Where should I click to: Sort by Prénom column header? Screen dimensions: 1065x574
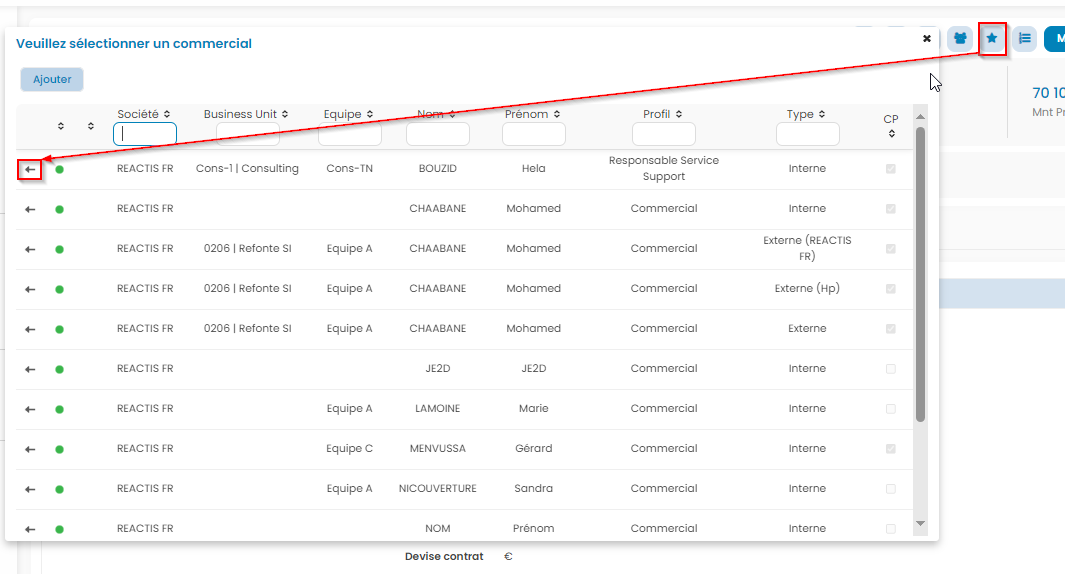[534, 114]
